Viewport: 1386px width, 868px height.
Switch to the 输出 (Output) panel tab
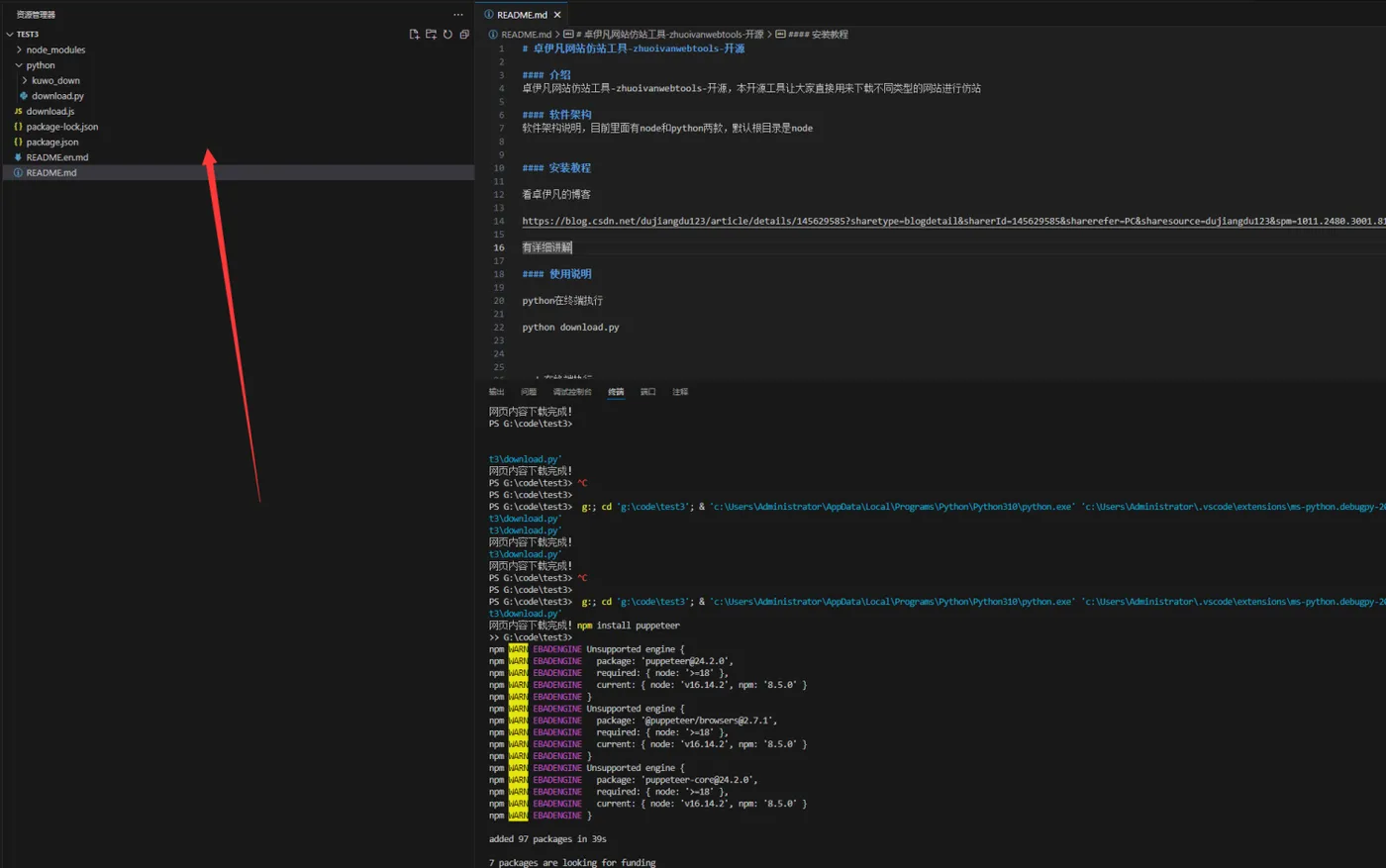point(496,392)
